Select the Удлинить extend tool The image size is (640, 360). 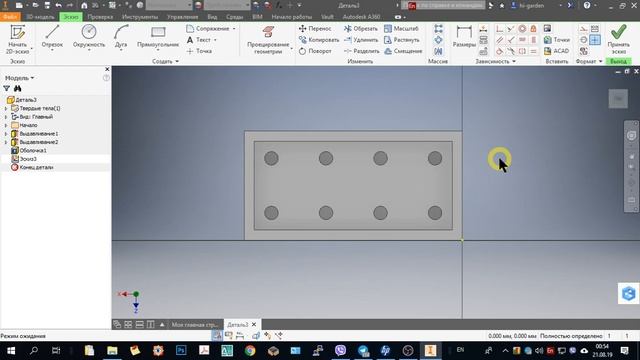click(x=361, y=40)
